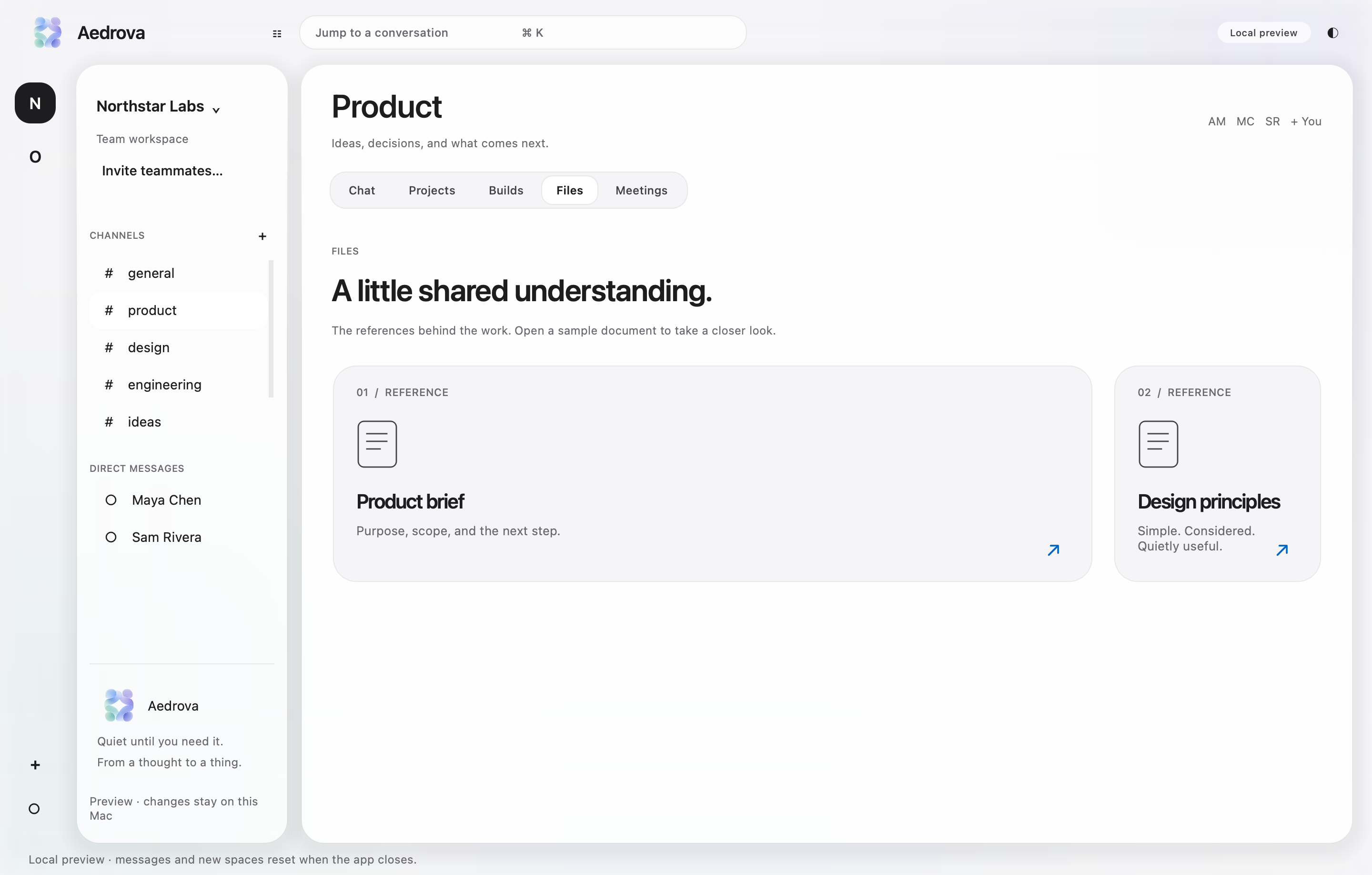1372x875 pixels.
Task: Click the ⌘ K shortcut hint
Action: pyautogui.click(x=533, y=33)
